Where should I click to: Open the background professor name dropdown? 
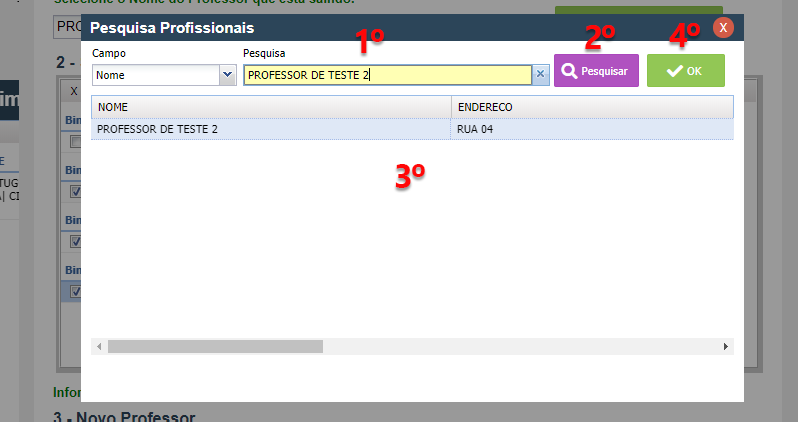pos(67,27)
